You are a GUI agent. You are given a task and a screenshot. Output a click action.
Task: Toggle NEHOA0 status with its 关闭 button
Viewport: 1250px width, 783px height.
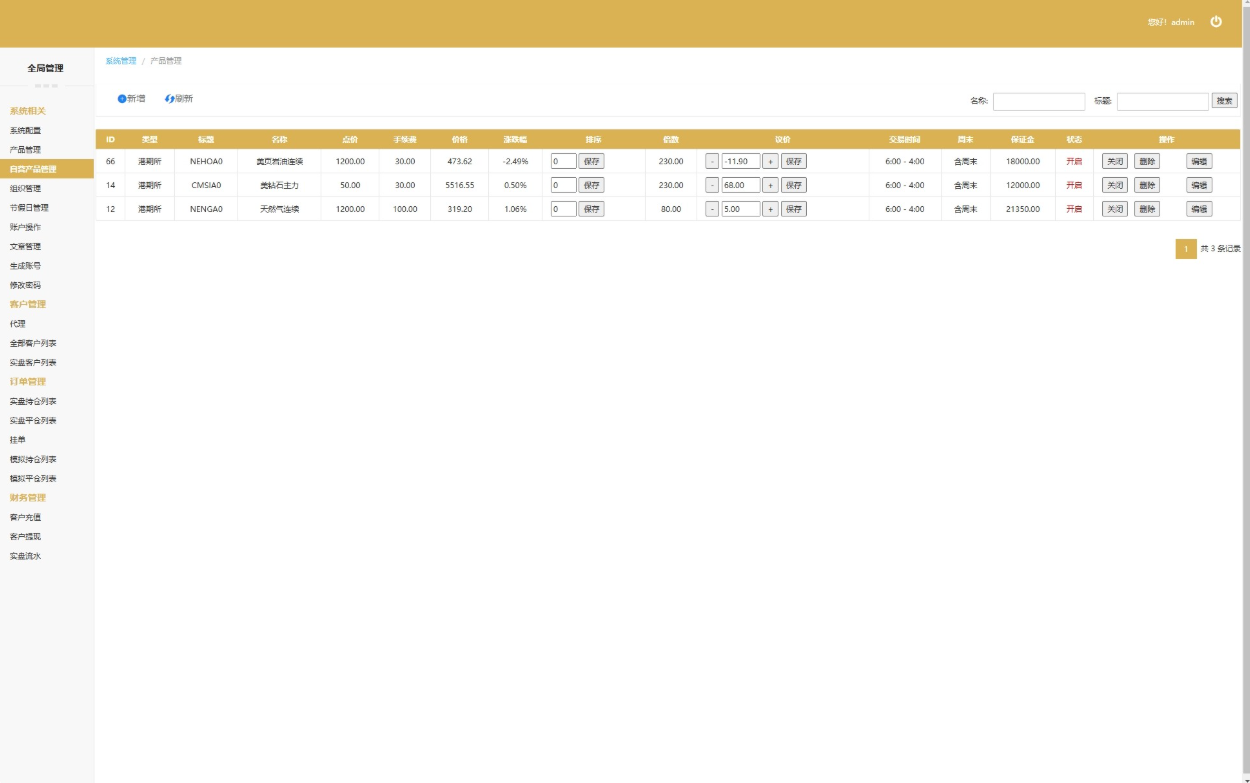tap(1114, 161)
